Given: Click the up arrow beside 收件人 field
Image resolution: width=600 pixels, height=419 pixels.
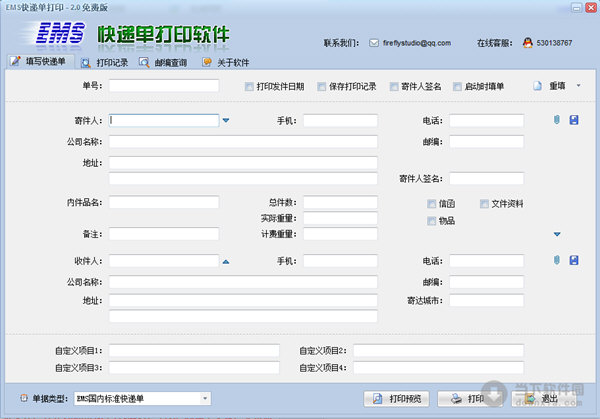Looking at the screenshot, I should click(226, 262).
